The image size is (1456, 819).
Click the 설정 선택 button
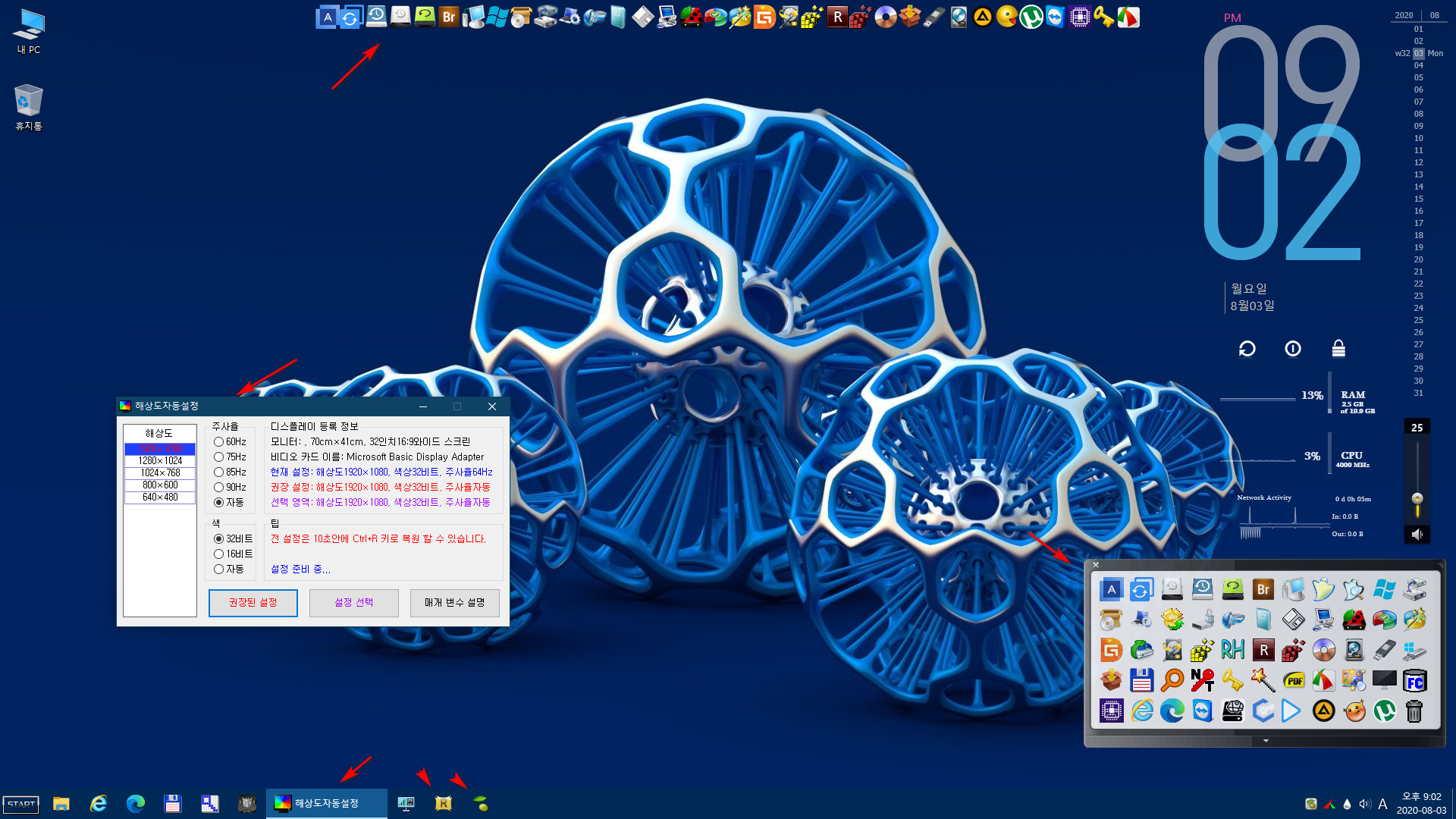tap(353, 603)
